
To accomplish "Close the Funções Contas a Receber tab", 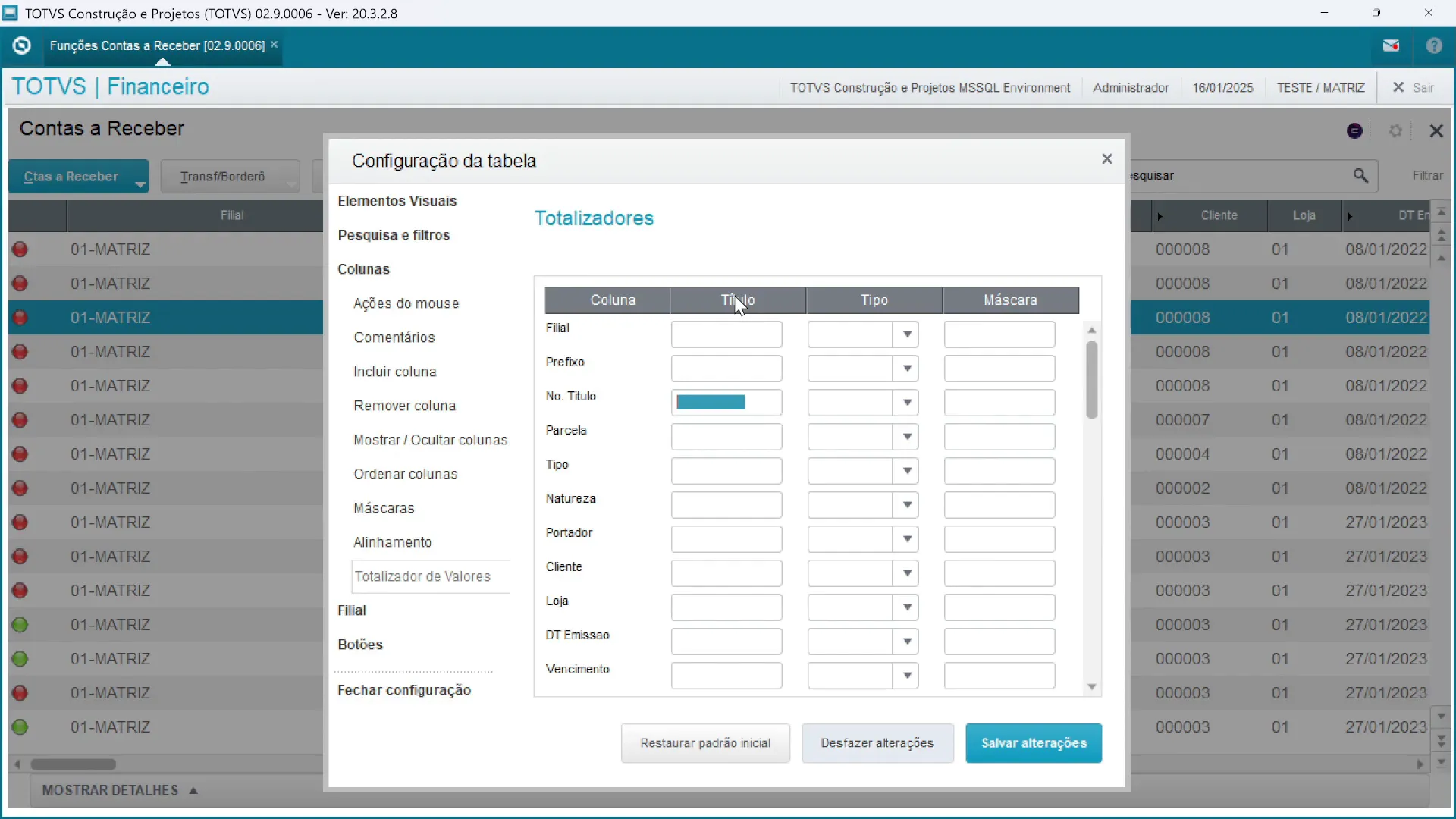I will pos(275,45).
